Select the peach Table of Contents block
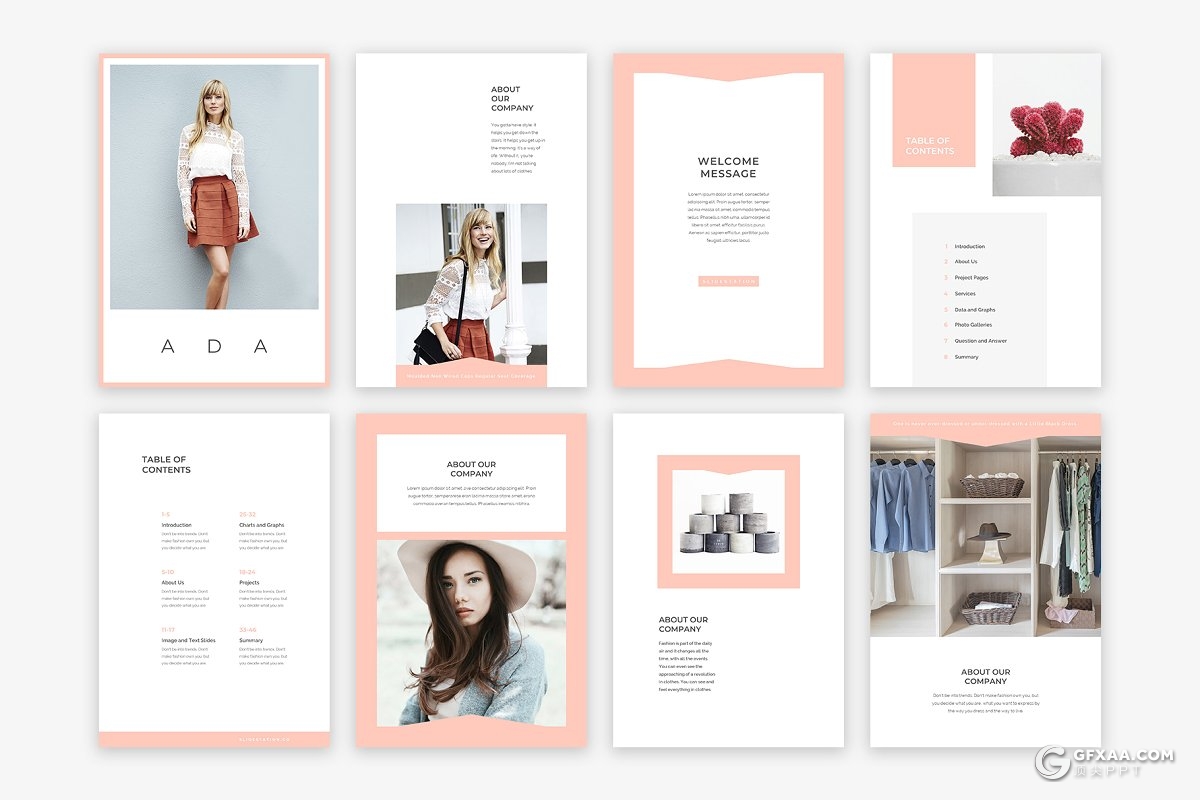Screen dimensions: 1200x800 click(933, 110)
